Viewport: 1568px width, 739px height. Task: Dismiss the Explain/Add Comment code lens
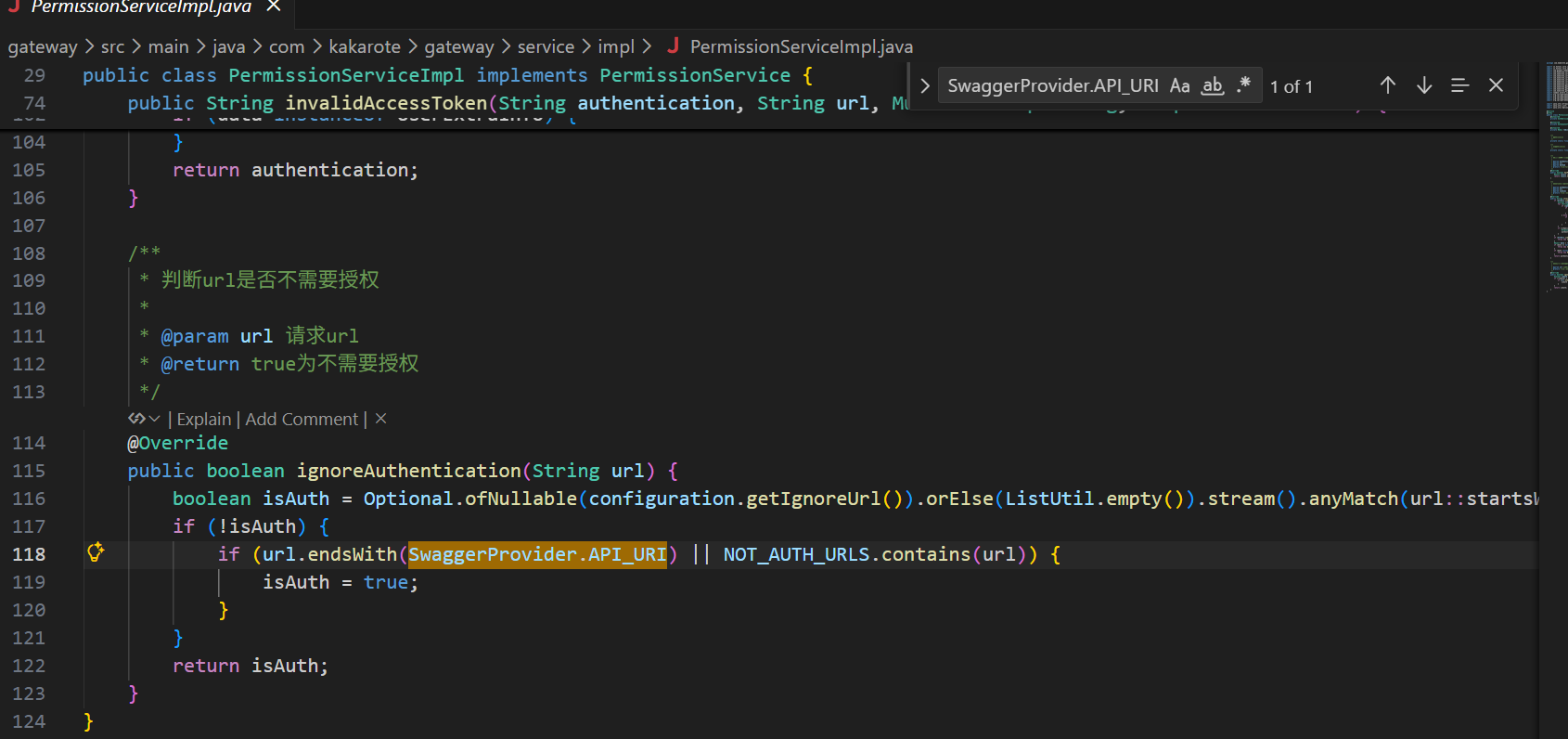[380, 419]
